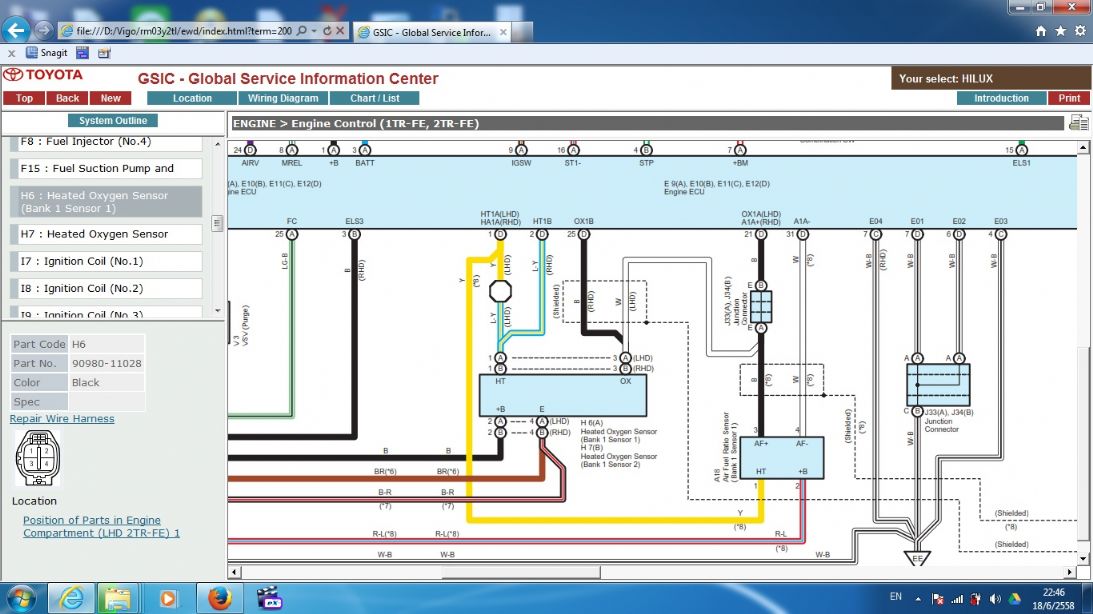The width and height of the screenshot is (1093, 614).
Task: Launch Firefox from the taskbar
Action: pos(218,598)
